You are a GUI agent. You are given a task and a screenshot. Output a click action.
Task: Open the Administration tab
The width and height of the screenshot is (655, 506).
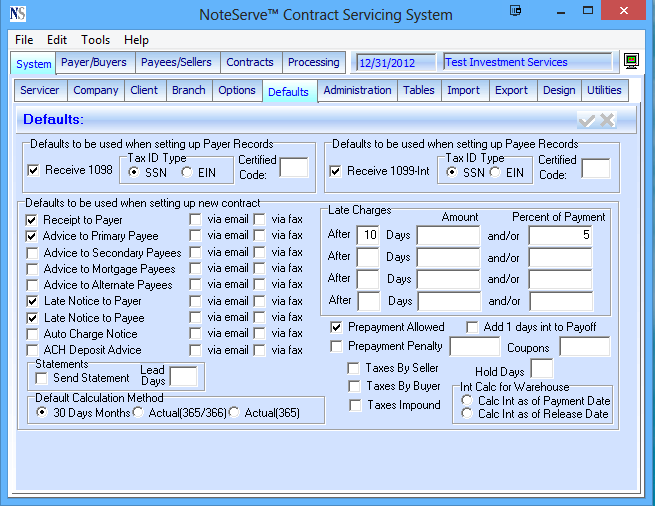click(x=357, y=90)
